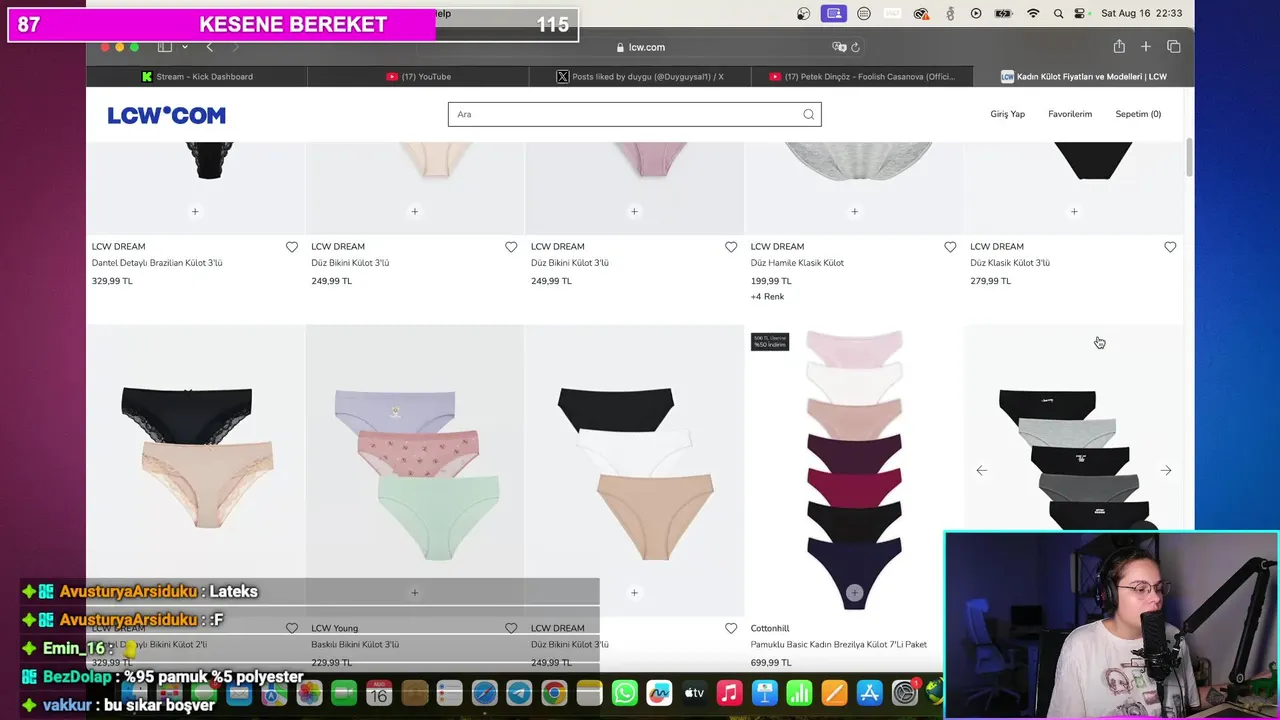Viewport: 1280px width, 720px height.
Task: Click the LCW.COM logo
Action: pyautogui.click(x=167, y=115)
